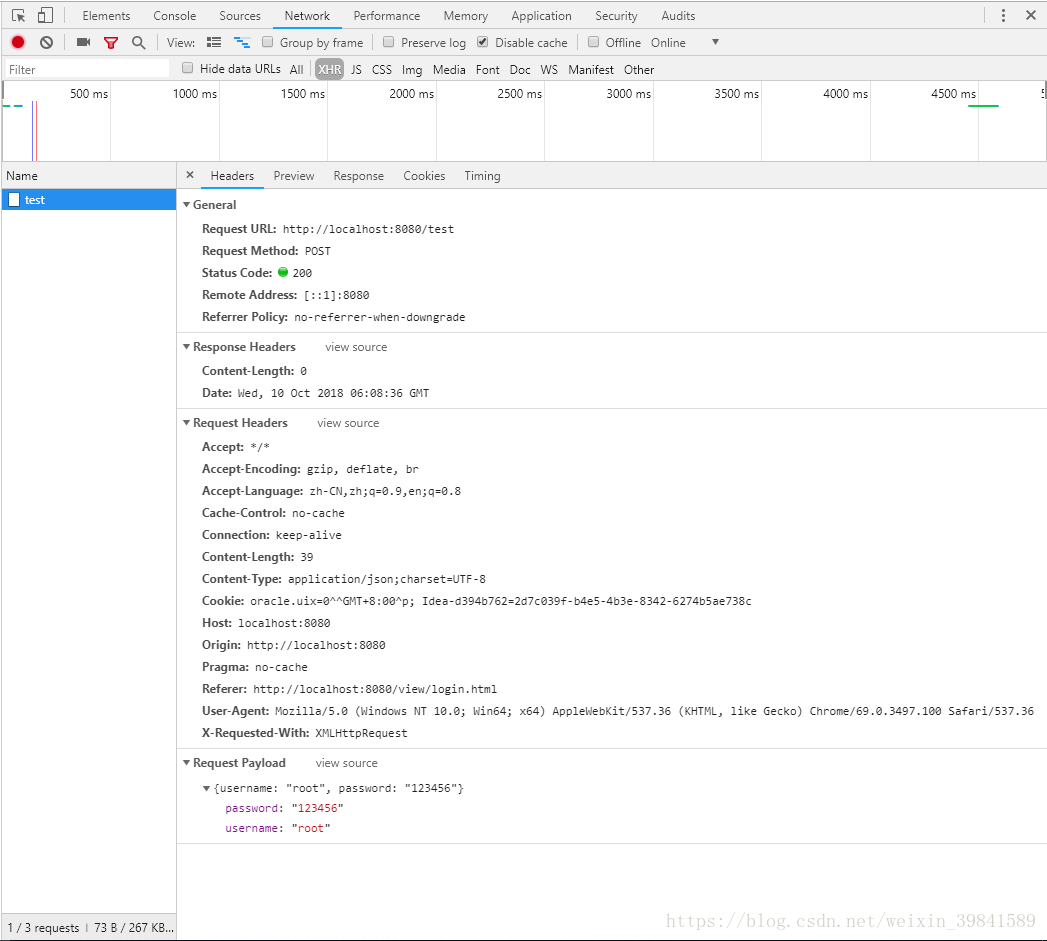The height and width of the screenshot is (941, 1047).
Task: Collapse the Request Payload section
Action: coord(186,763)
